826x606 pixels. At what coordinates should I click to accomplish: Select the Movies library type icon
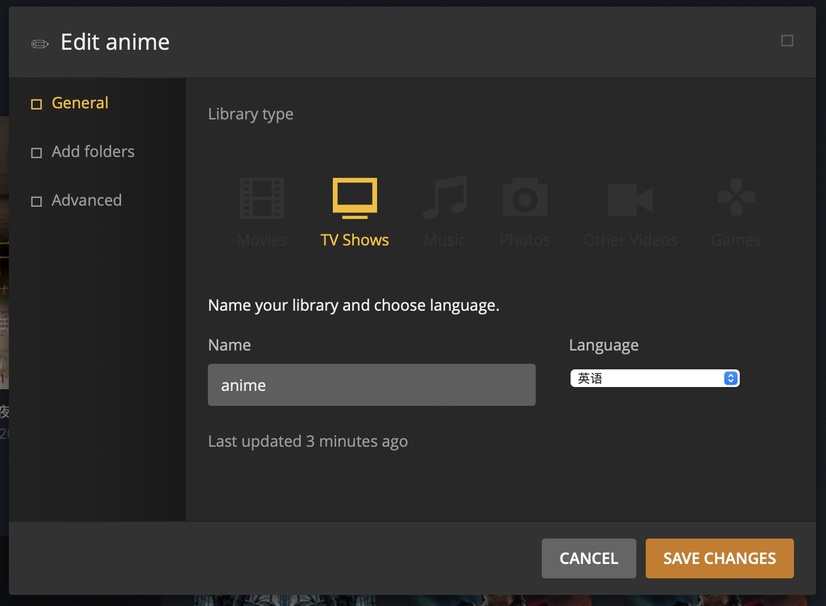[x=262, y=198]
